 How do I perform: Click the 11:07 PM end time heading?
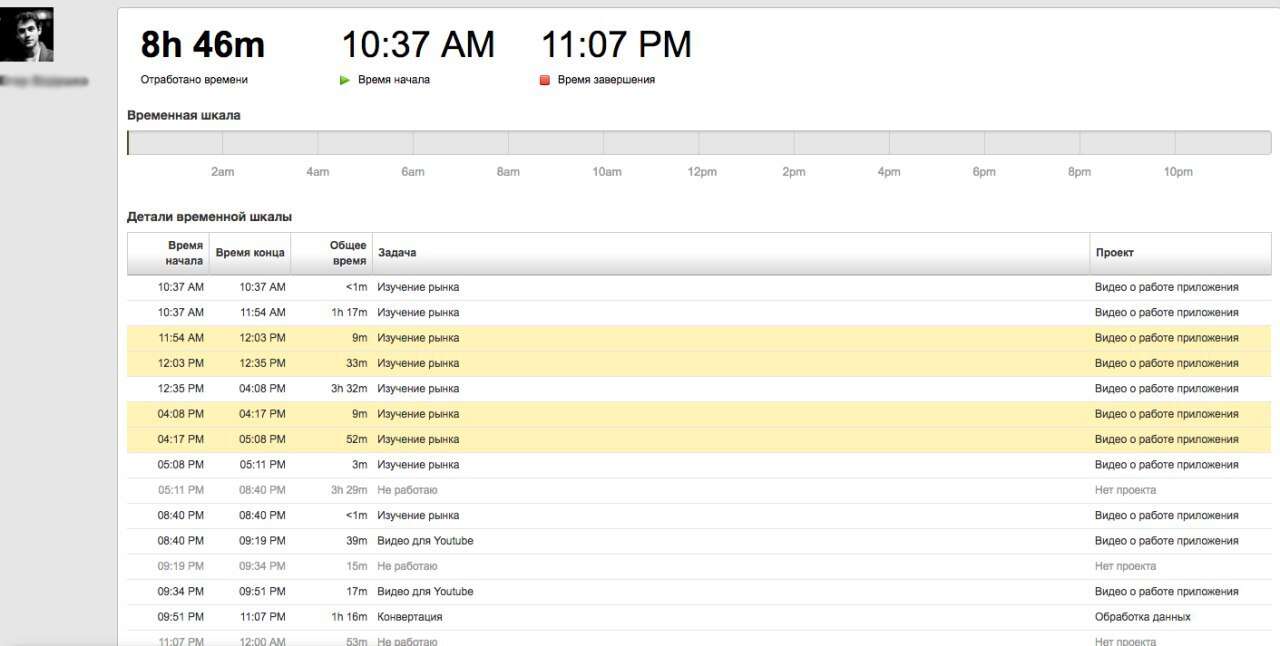pos(616,45)
